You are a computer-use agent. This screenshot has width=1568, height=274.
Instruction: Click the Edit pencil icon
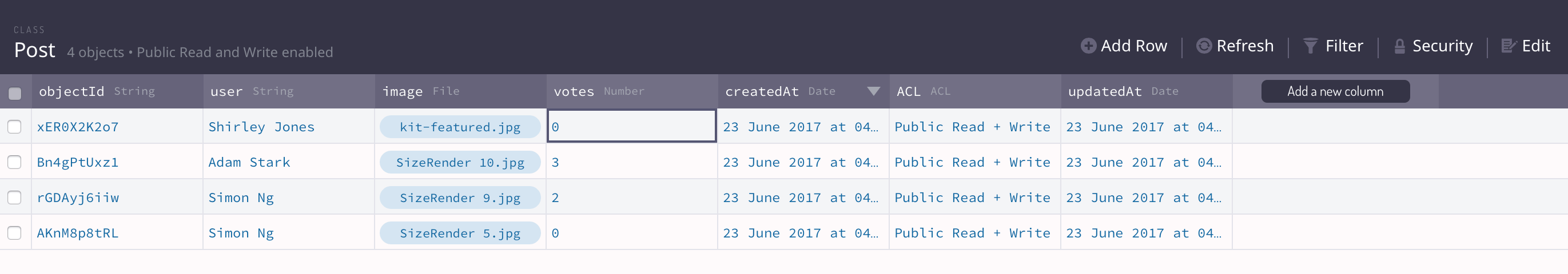[x=1509, y=46]
